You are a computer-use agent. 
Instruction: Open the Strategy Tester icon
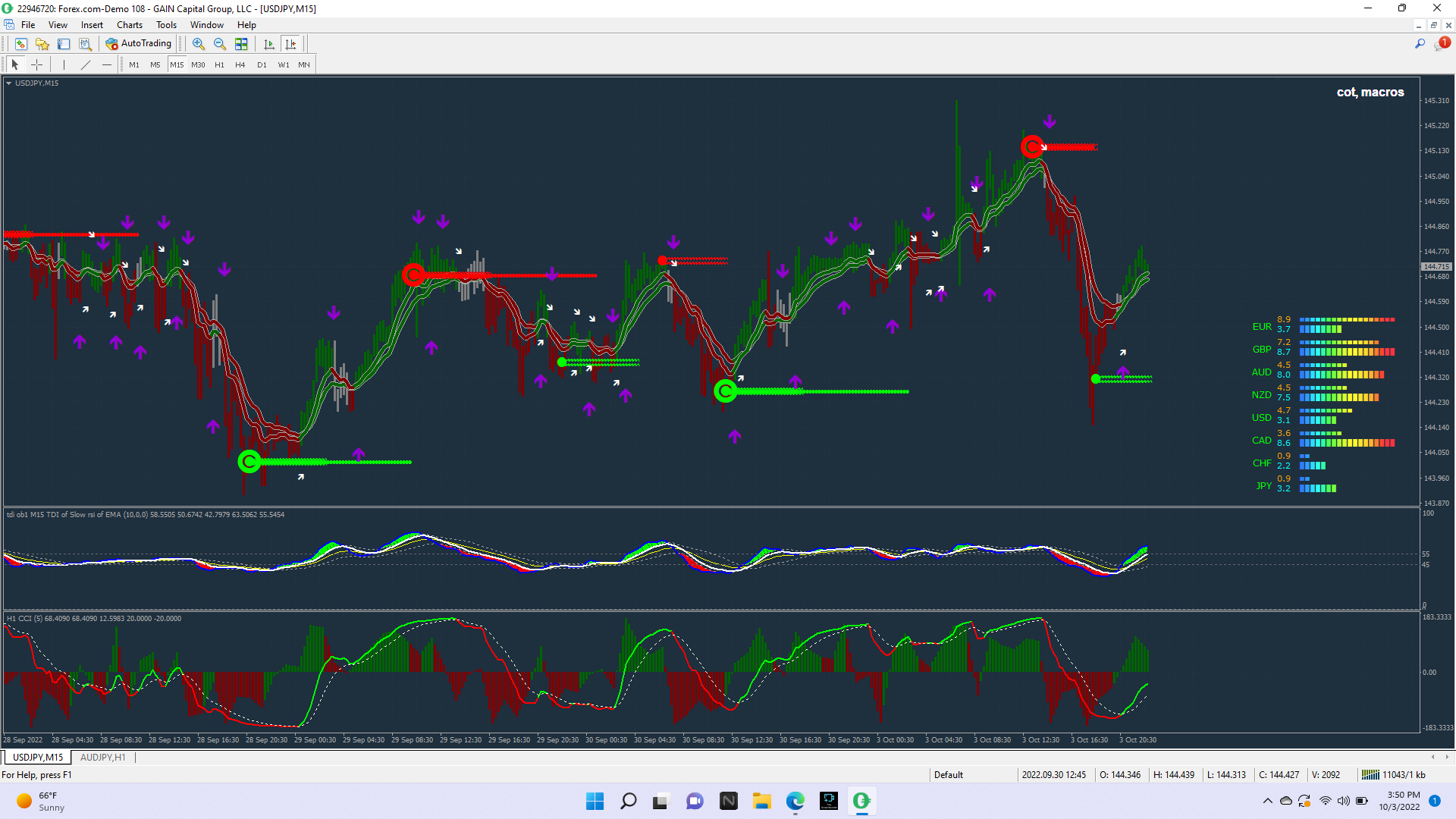point(85,44)
